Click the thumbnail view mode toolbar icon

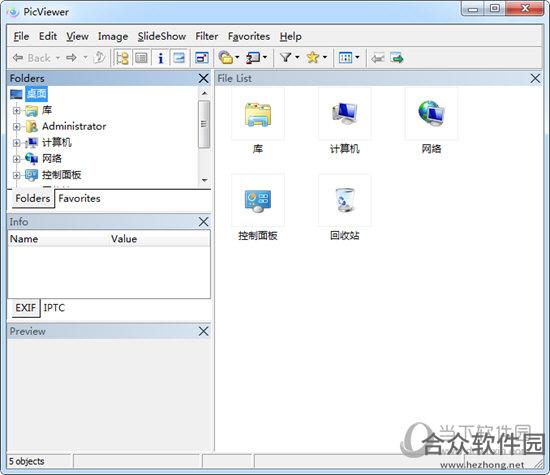pos(345,58)
